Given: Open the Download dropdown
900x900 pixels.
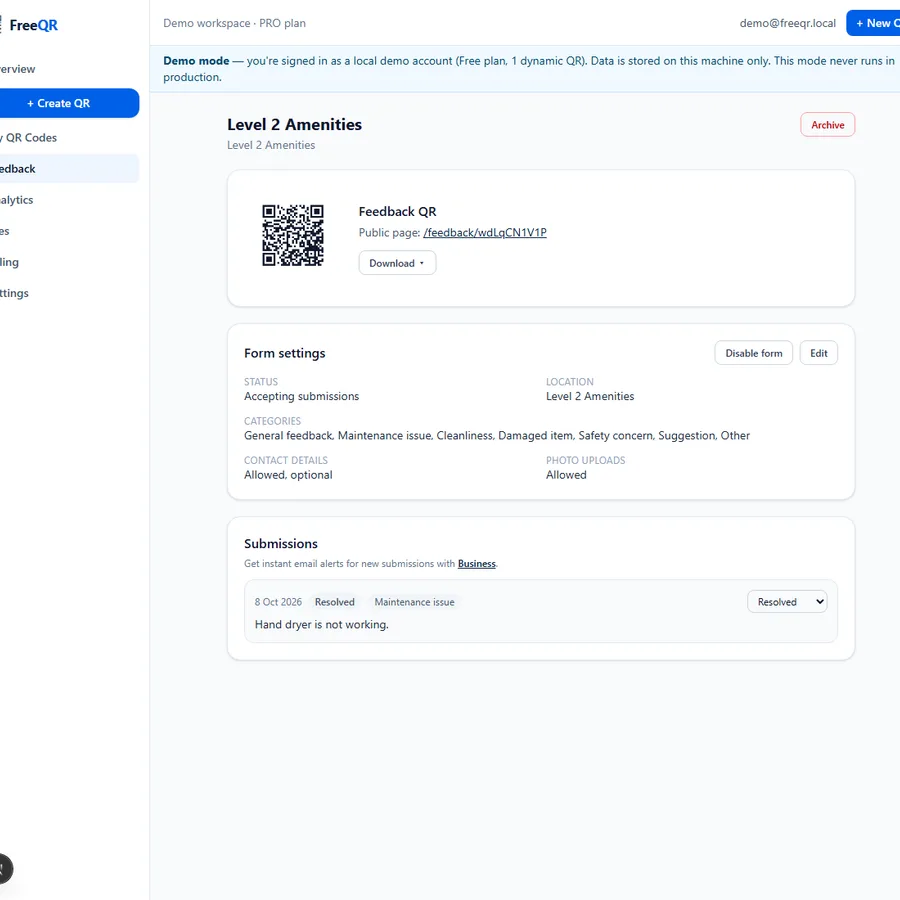Looking at the screenshot, I should pos(397,263).
